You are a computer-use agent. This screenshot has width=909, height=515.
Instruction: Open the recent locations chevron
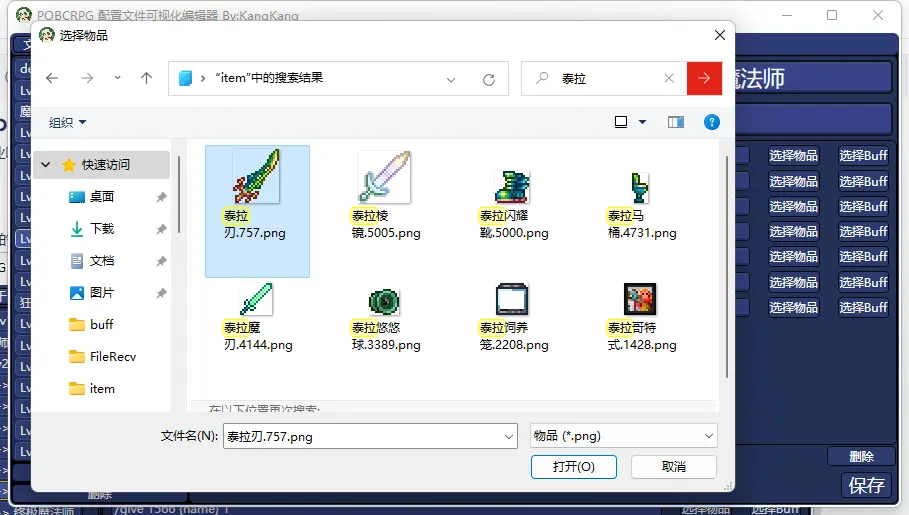[117, 78]
